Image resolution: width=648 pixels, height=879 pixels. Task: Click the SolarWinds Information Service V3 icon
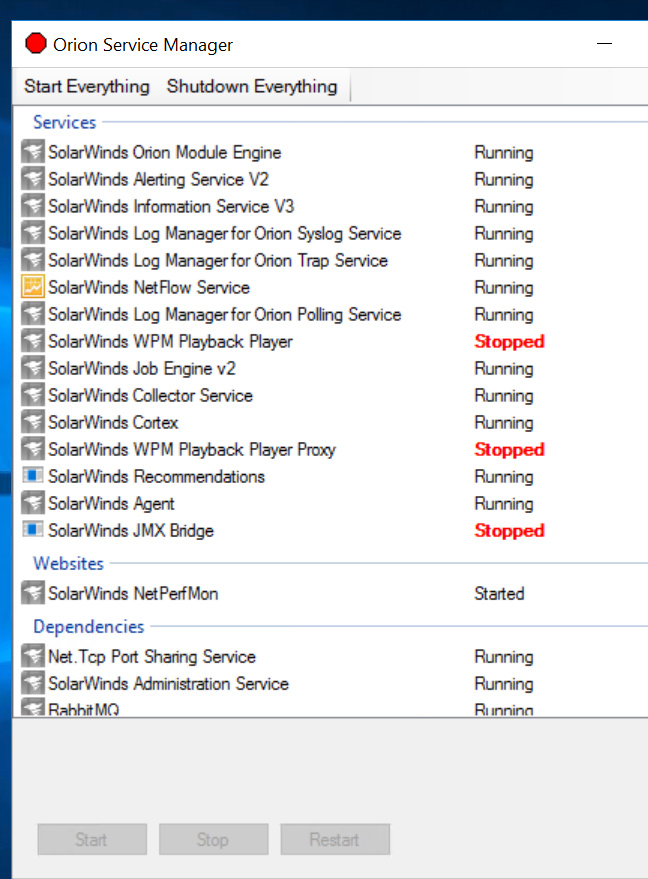[x=33, y=206]
